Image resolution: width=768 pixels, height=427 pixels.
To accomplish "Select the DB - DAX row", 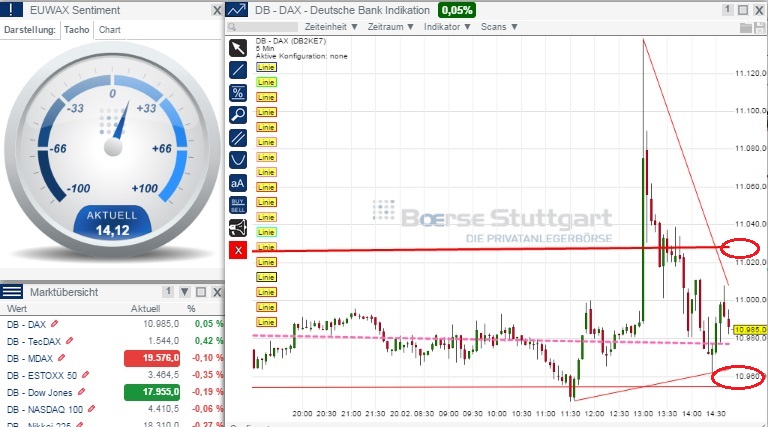I will (112, 324).
